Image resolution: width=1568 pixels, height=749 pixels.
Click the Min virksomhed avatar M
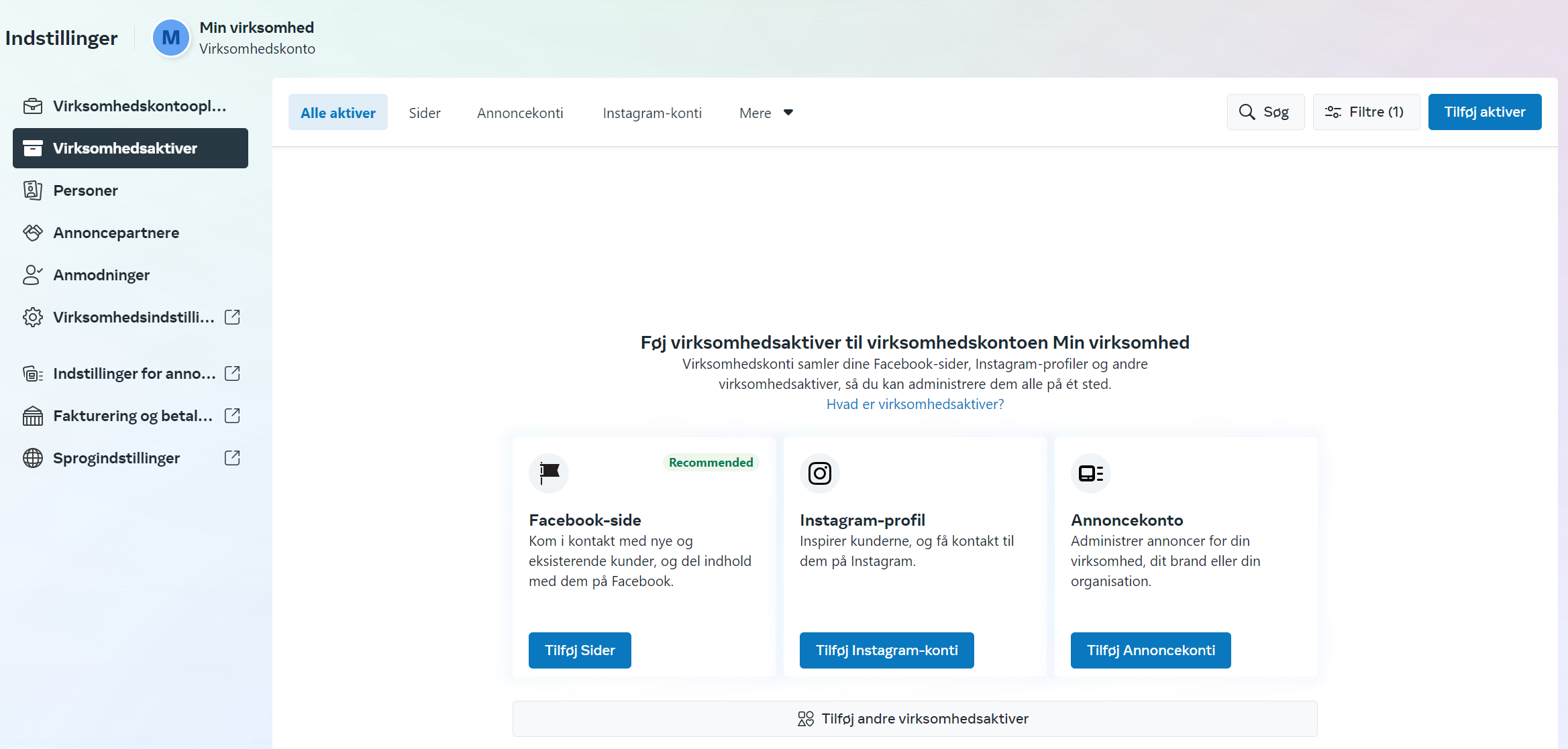click(171, 38)
